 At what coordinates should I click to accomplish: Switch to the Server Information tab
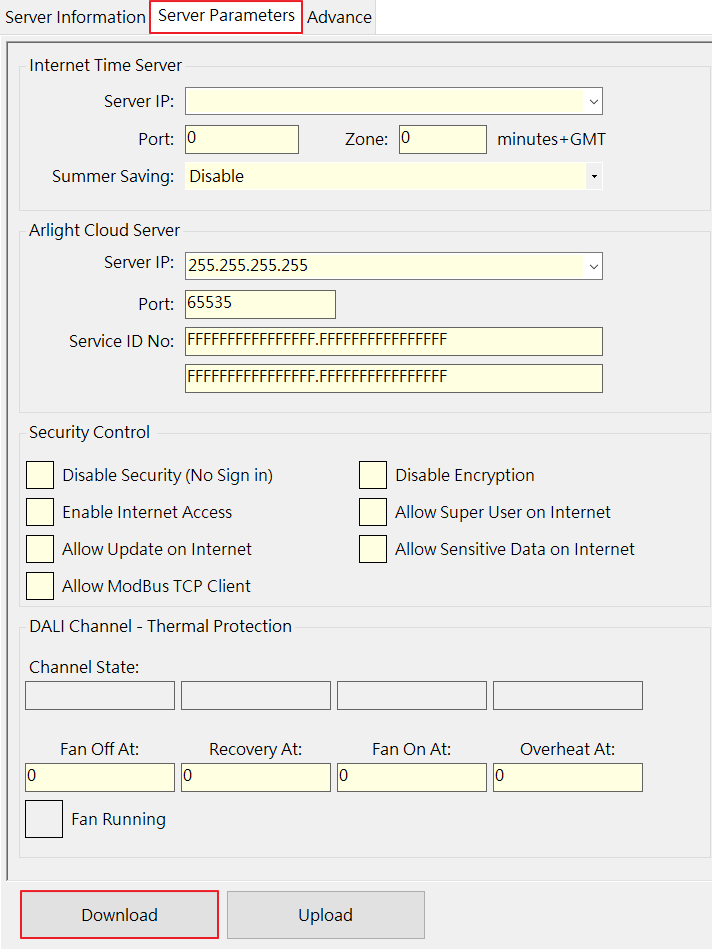[75, 17]
